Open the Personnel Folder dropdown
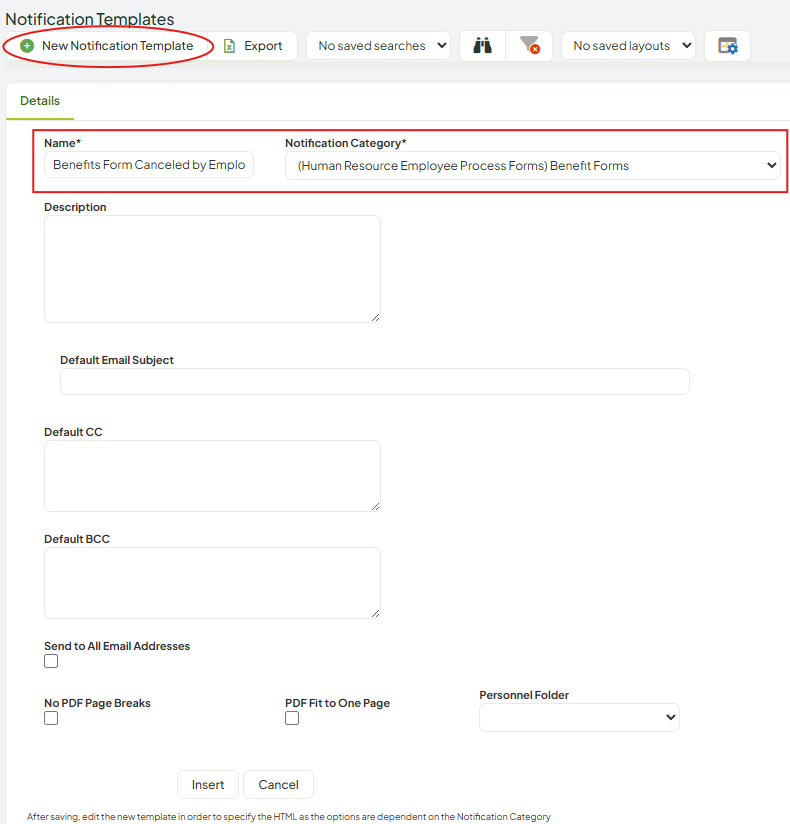This screenshot has height=824, width=790. pyautogui.click(x=579, y=717)
